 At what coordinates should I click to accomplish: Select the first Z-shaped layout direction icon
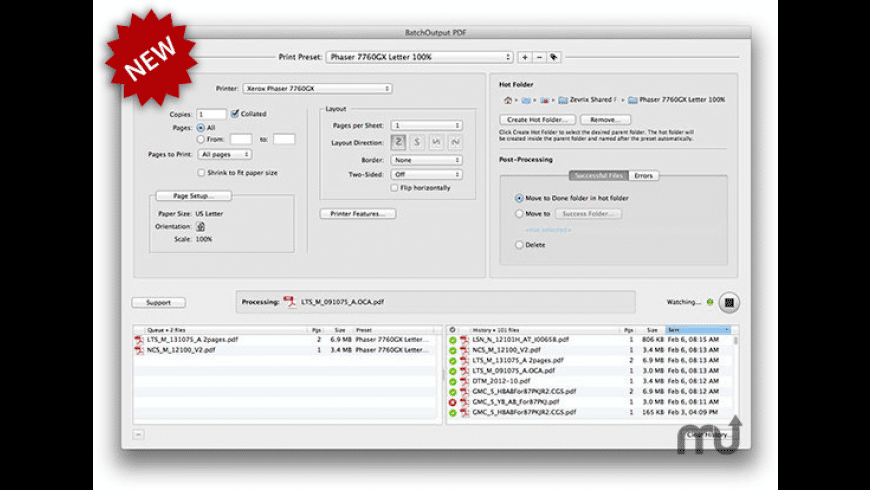400,142
